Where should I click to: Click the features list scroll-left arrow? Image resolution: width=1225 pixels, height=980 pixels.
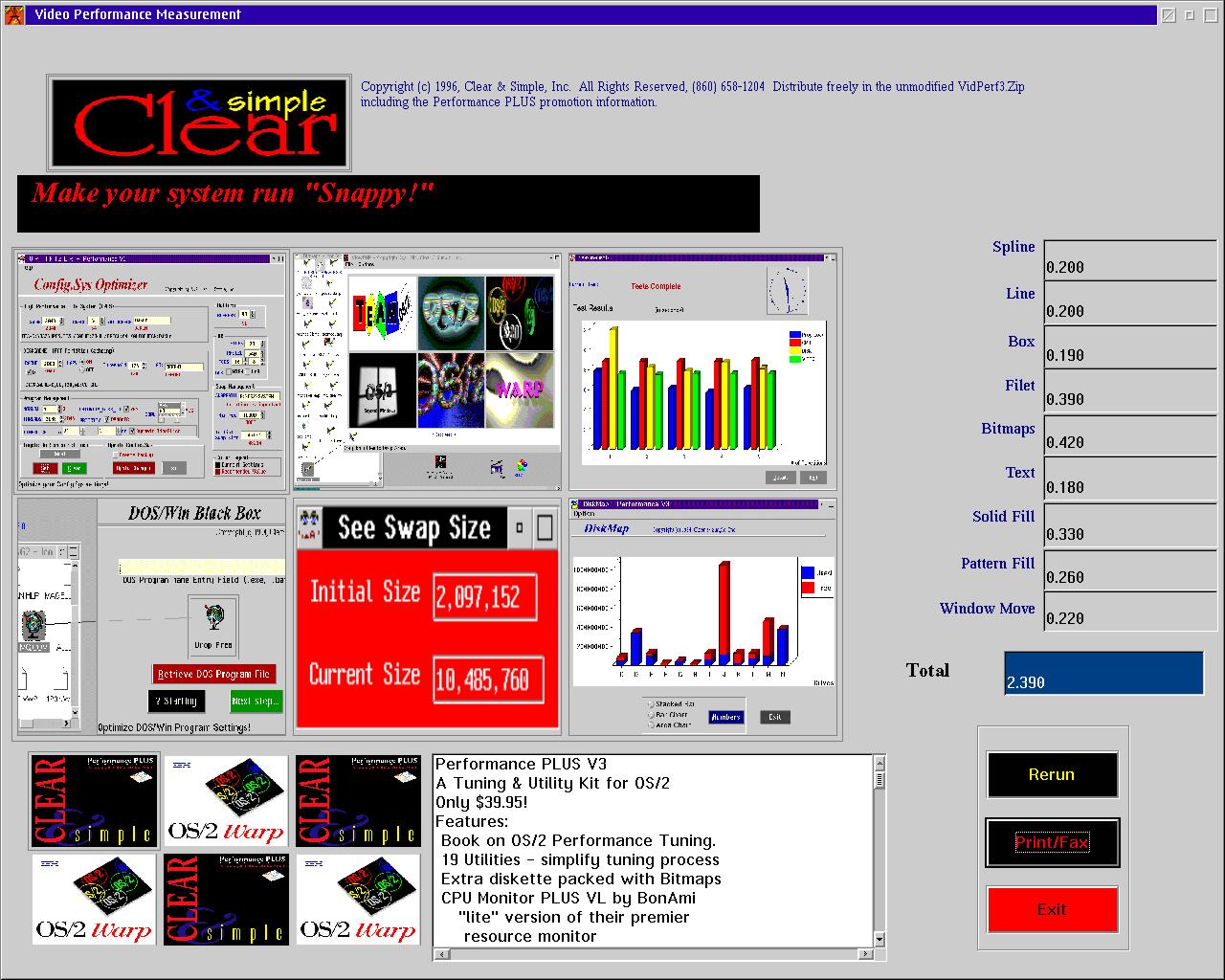tap(440, 954)
